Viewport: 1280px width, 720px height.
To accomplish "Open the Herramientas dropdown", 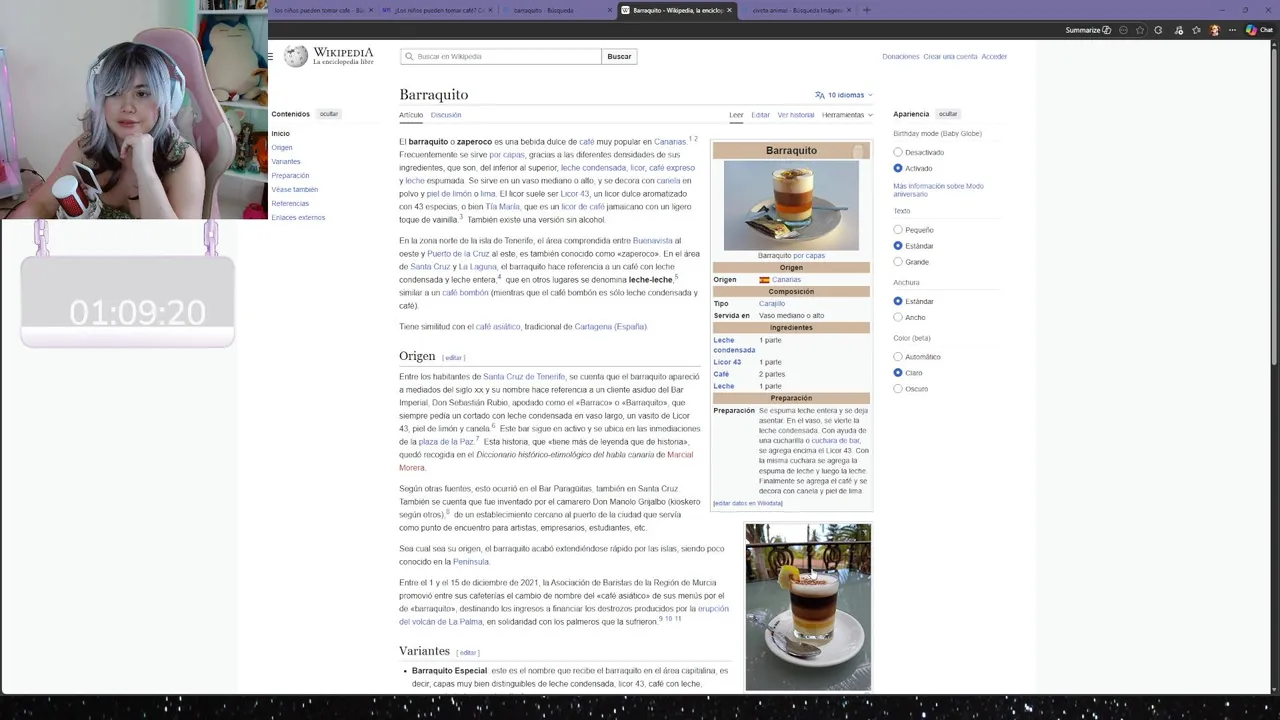I will [847, 115].
